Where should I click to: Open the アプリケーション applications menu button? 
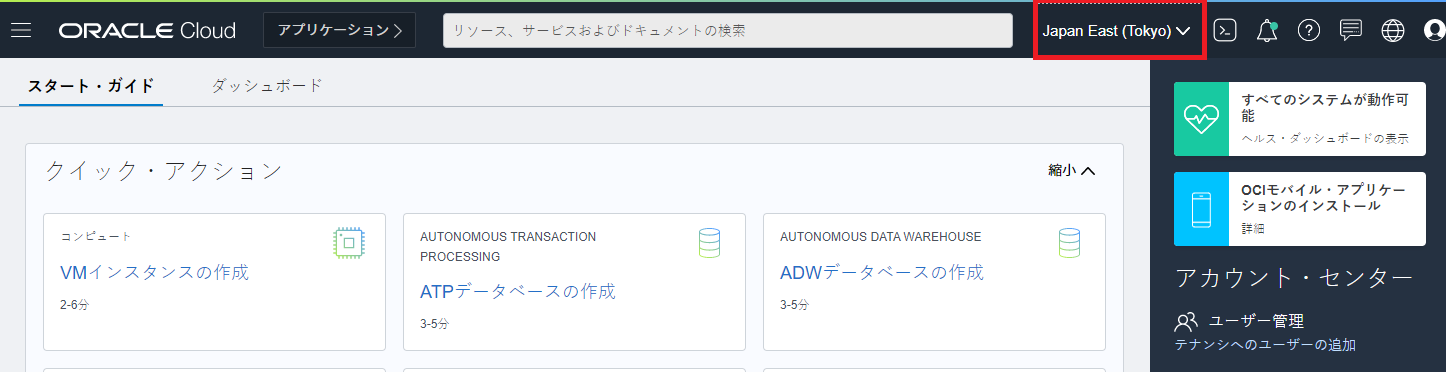click(x=340, y=30)
